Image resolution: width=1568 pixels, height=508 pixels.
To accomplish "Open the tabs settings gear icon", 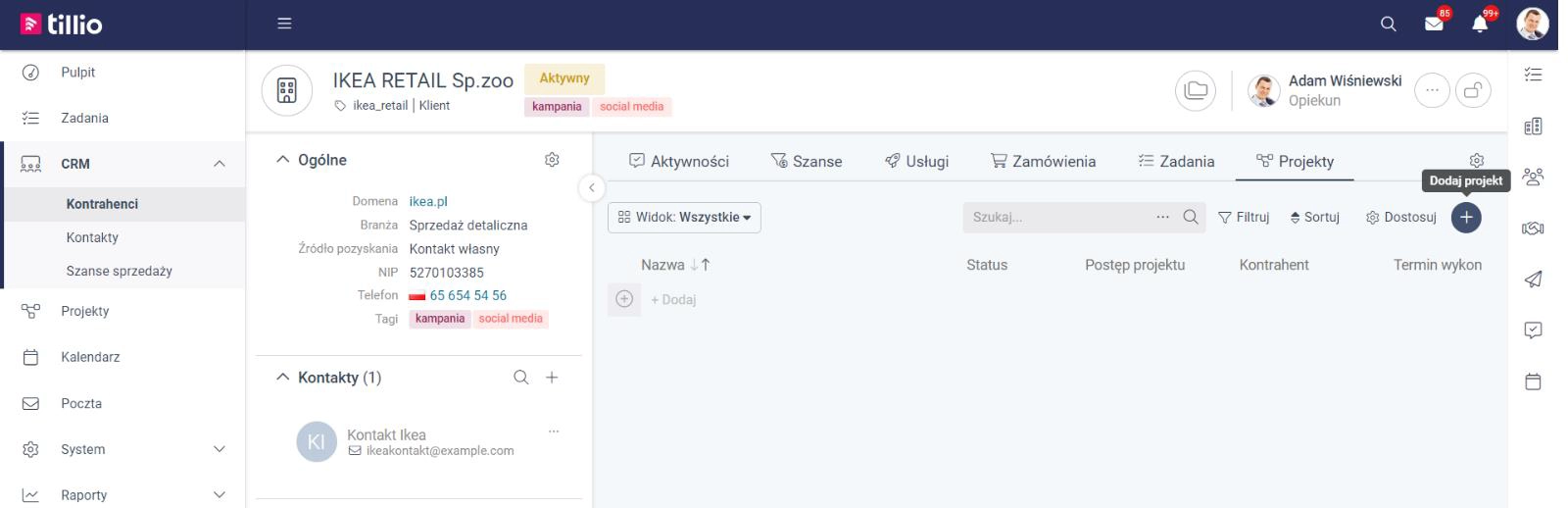I will tap(1477, 161).
